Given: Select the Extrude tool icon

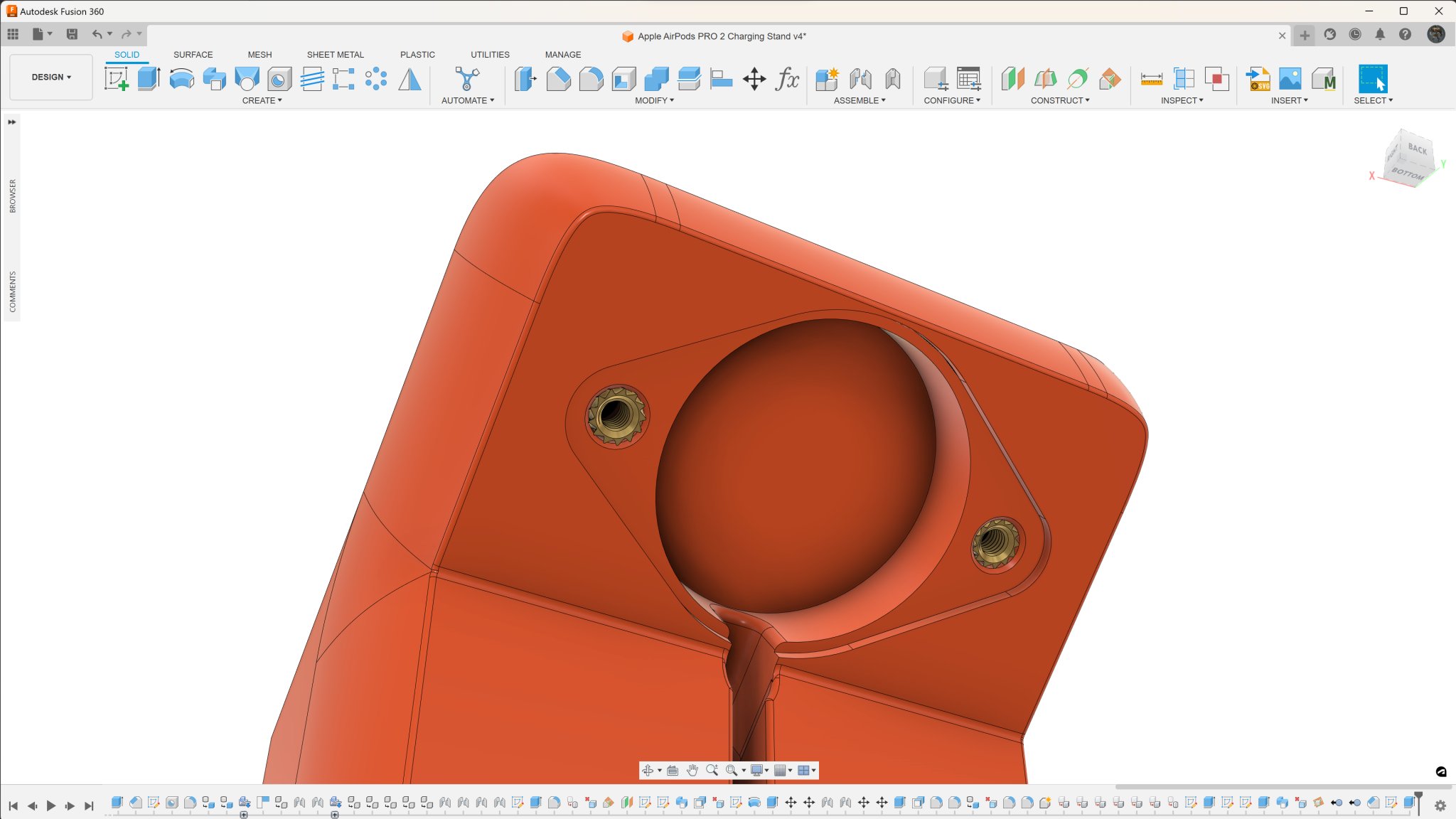Looking at the screenshot, I should tap(149, 79).
